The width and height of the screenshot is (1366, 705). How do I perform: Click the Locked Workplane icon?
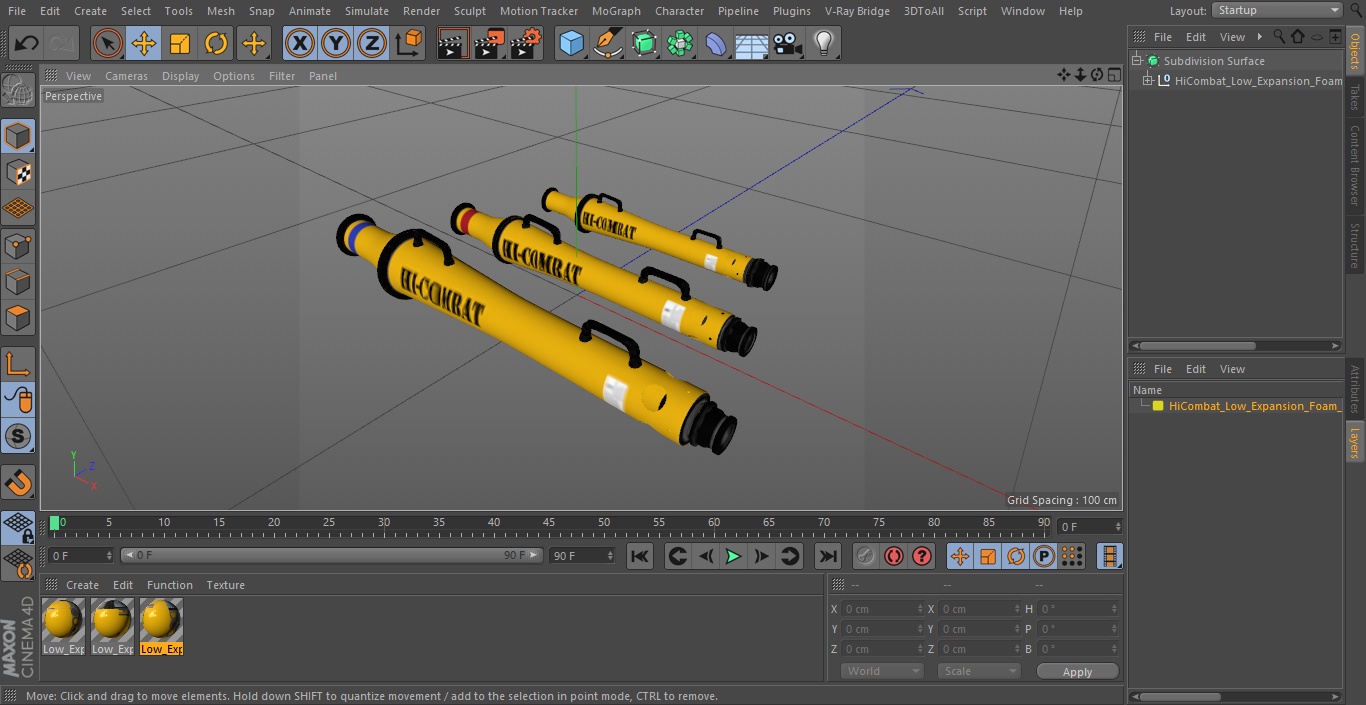point(18,526)
